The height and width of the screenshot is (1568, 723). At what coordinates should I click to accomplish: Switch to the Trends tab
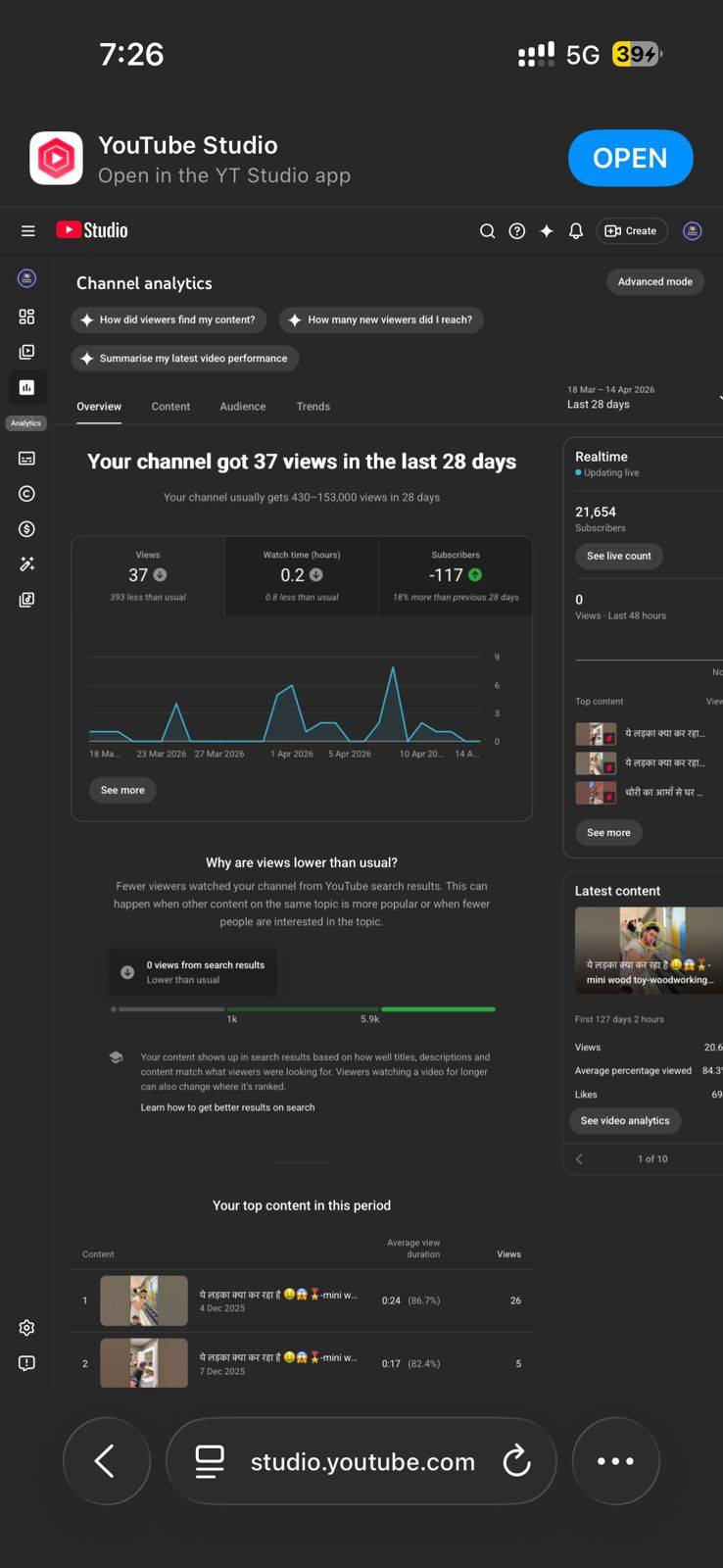coord(313,407)
